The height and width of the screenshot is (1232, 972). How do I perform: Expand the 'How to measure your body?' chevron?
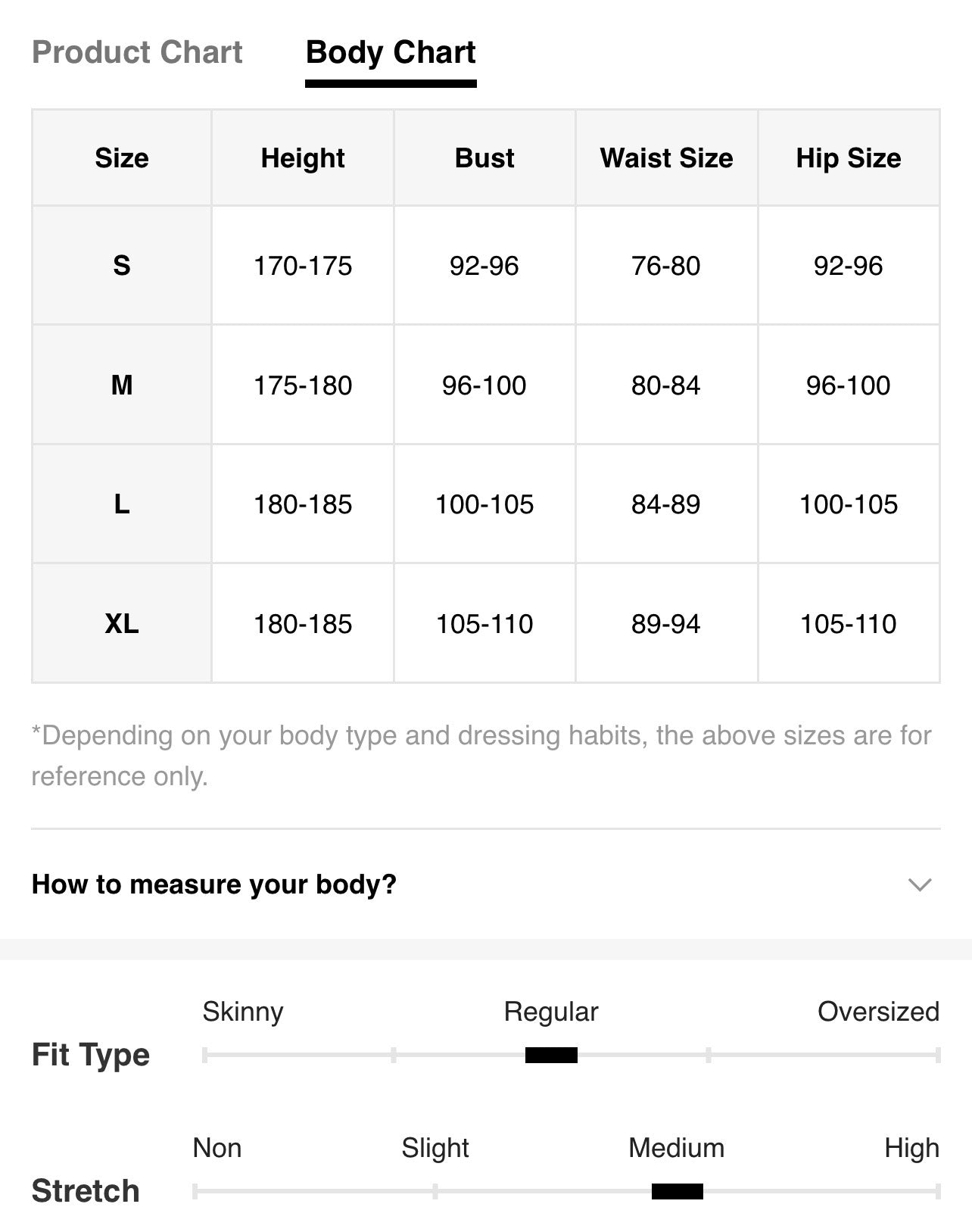coord(920,884)
